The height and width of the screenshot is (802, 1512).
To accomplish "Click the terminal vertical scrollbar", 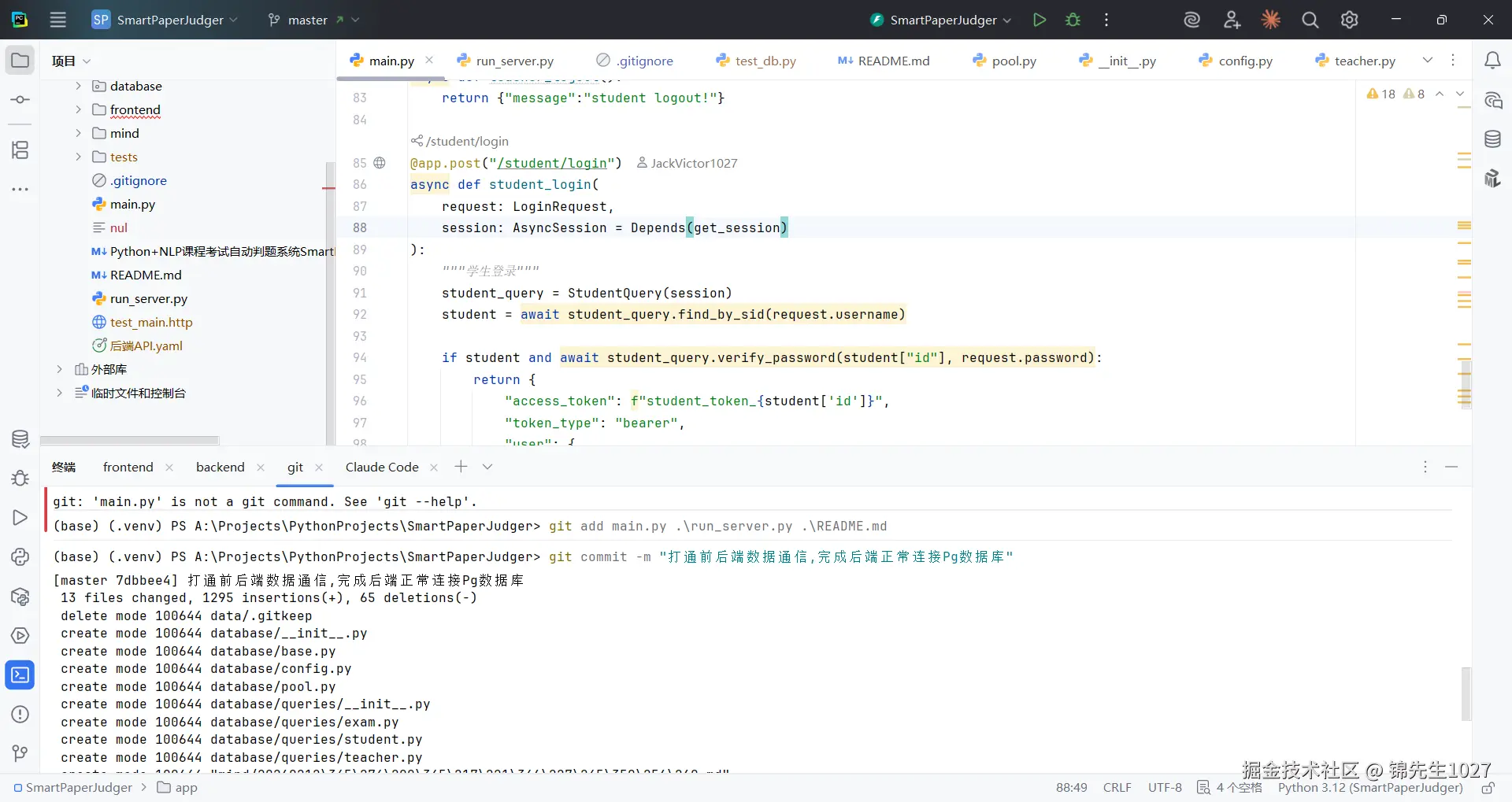I will 1466,693.
